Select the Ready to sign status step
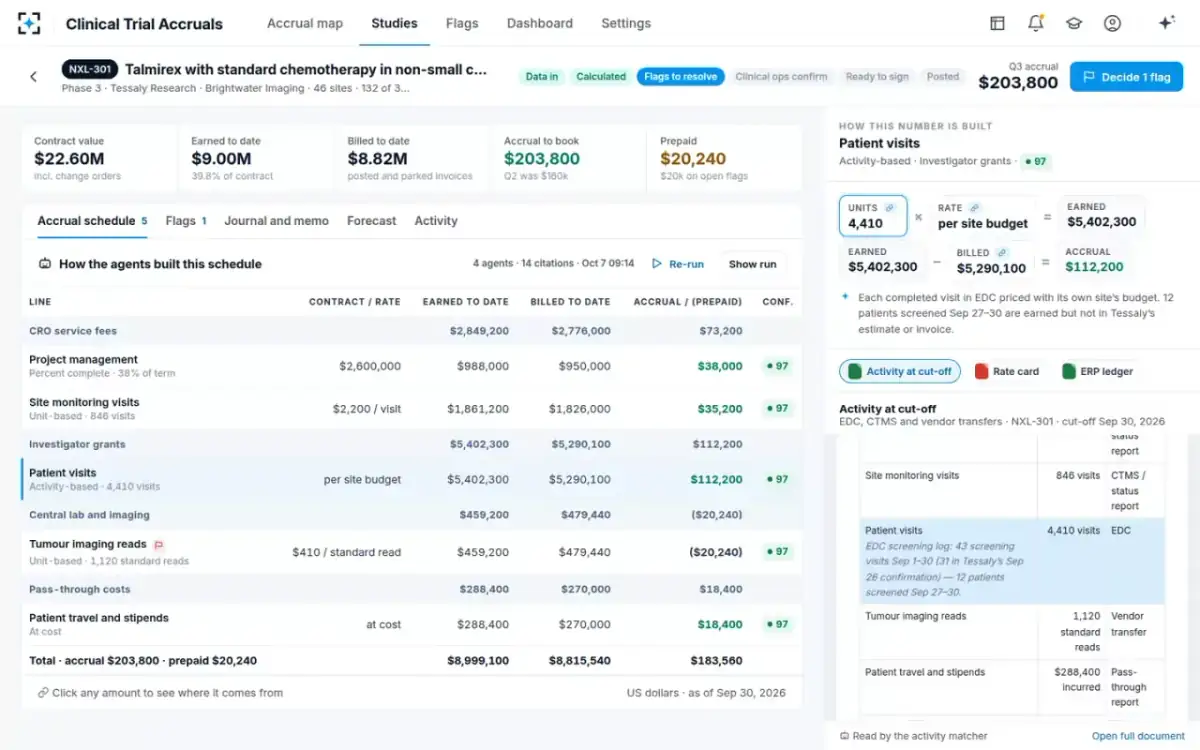Screen dimensions: 1200x750 click(877, 77)
